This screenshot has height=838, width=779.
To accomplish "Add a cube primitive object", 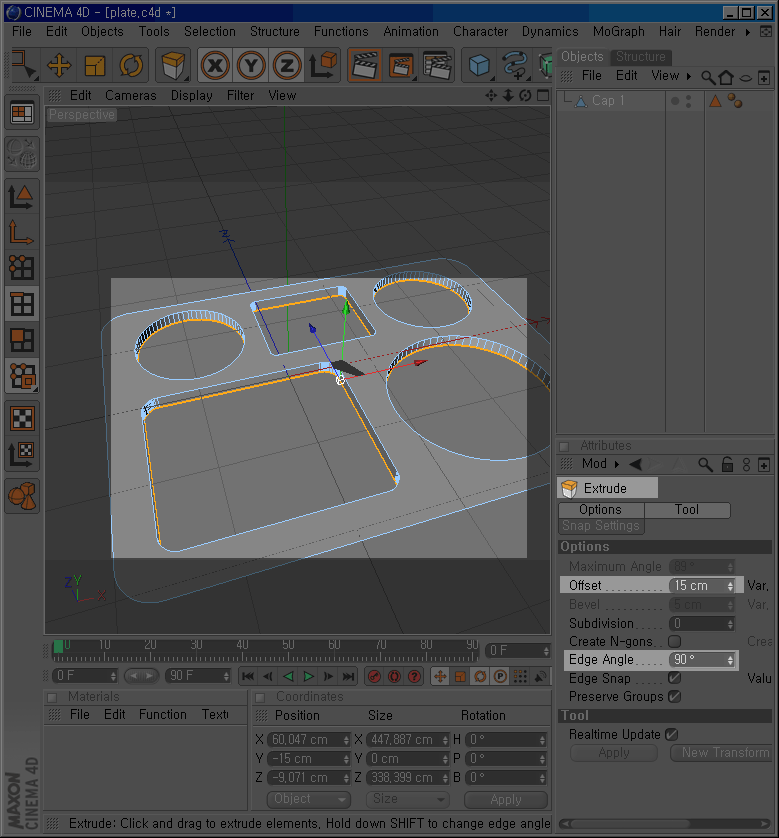I will coord(479,66).
